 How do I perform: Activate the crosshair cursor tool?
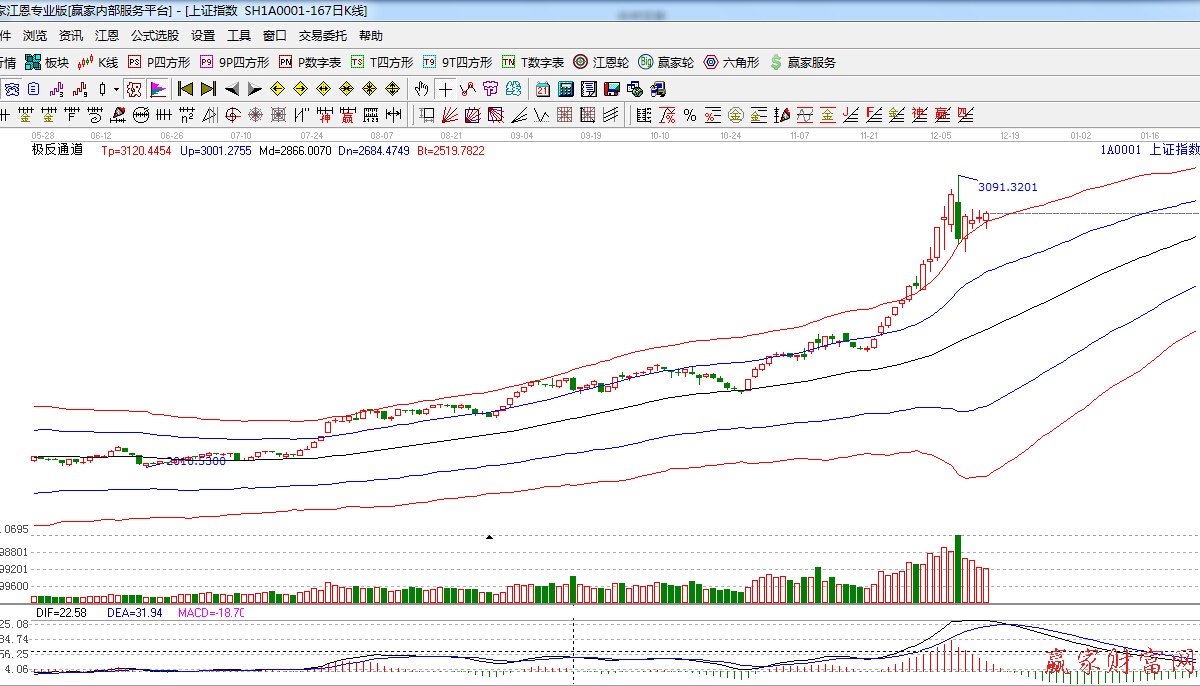click(445, 89)
